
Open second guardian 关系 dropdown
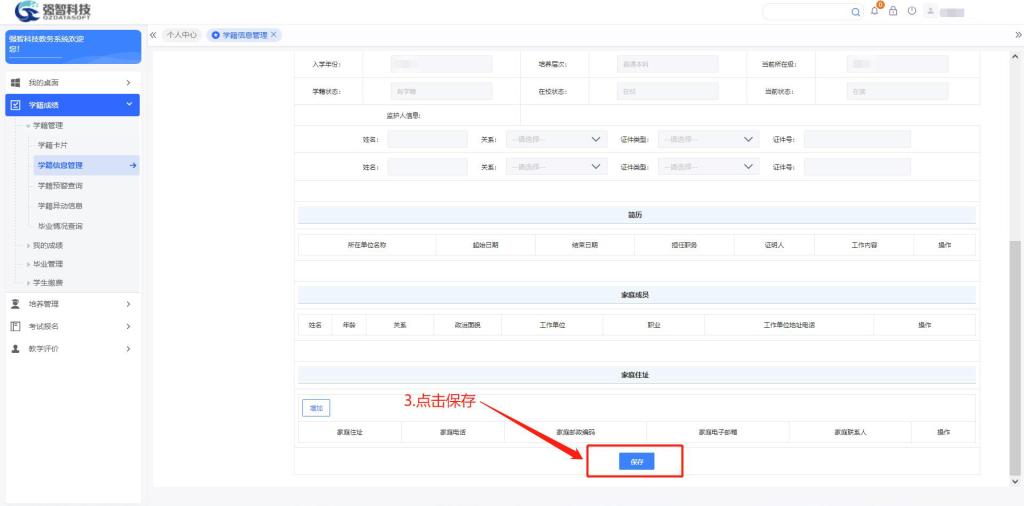556,167
